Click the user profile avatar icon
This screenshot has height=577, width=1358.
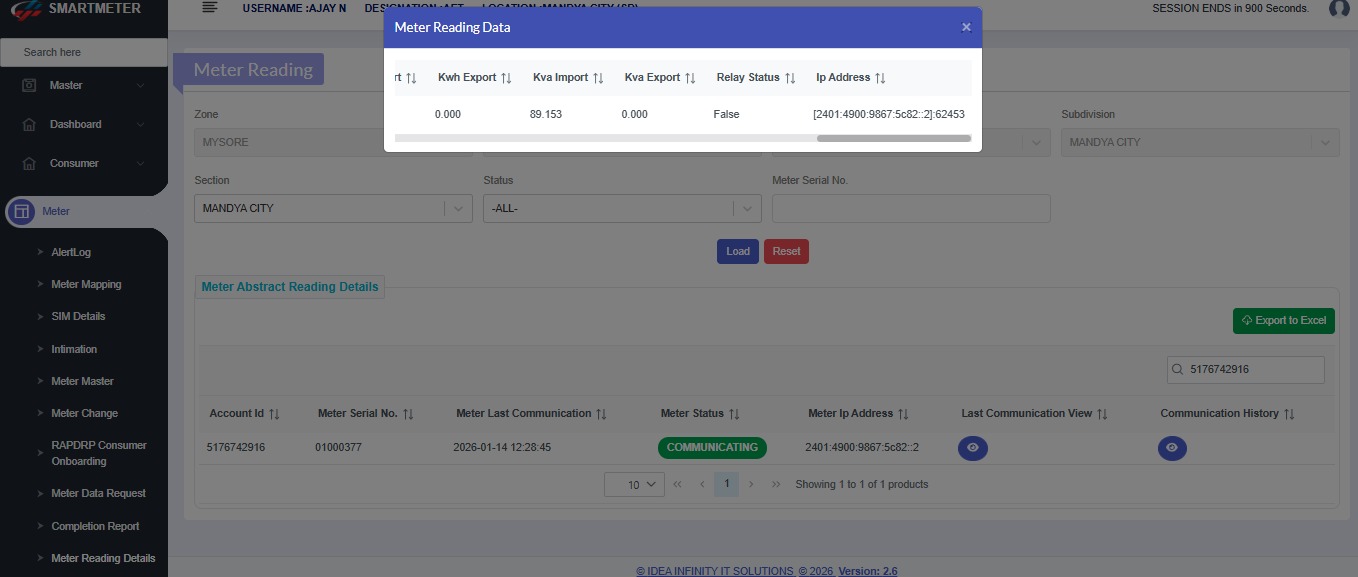[x=1339, y=9]
